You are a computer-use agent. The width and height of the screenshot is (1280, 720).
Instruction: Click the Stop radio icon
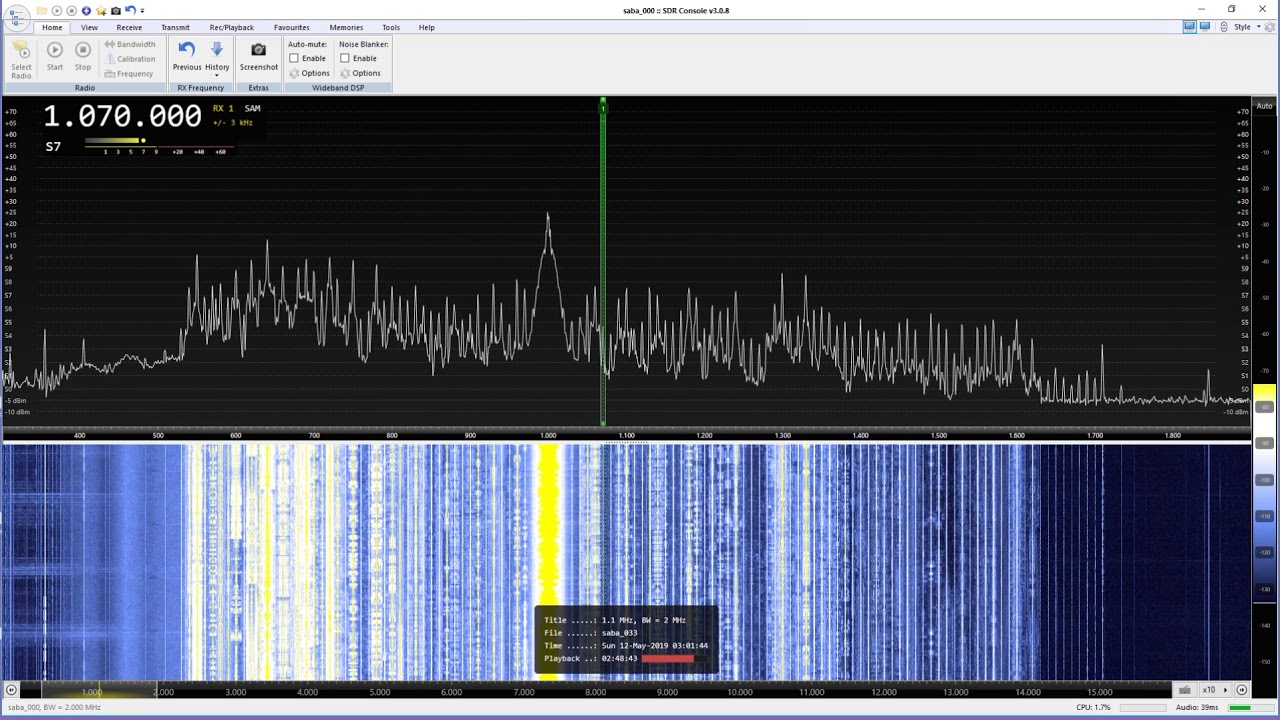coord(83,56)
